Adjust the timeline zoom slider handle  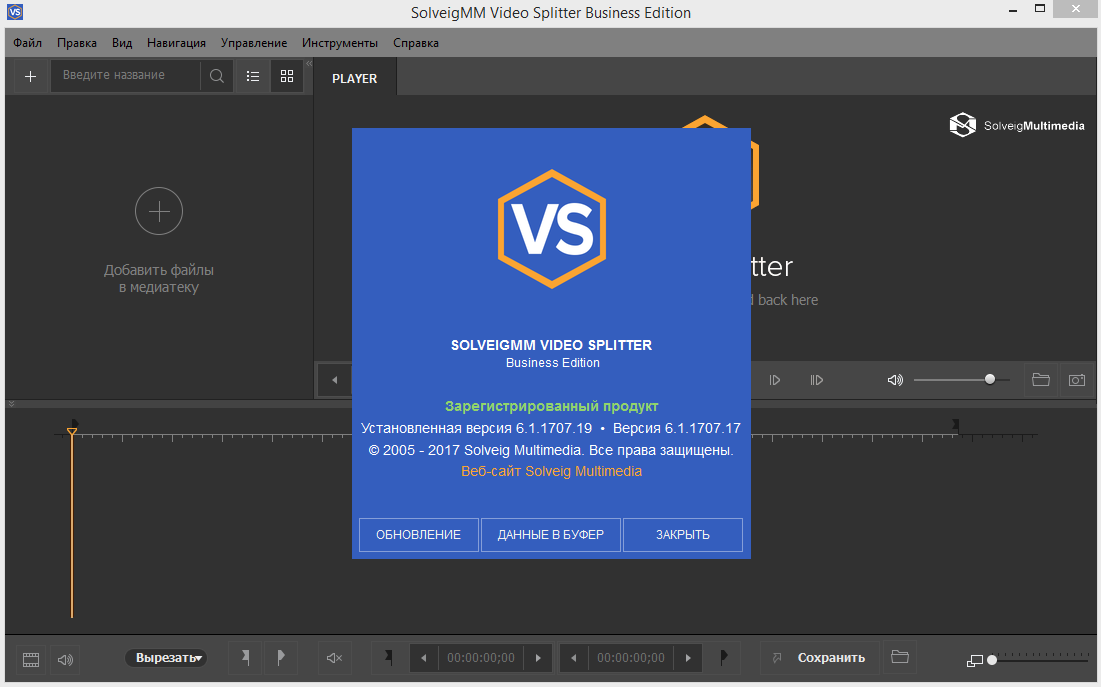pyautogui.click(x=992, y=660)
